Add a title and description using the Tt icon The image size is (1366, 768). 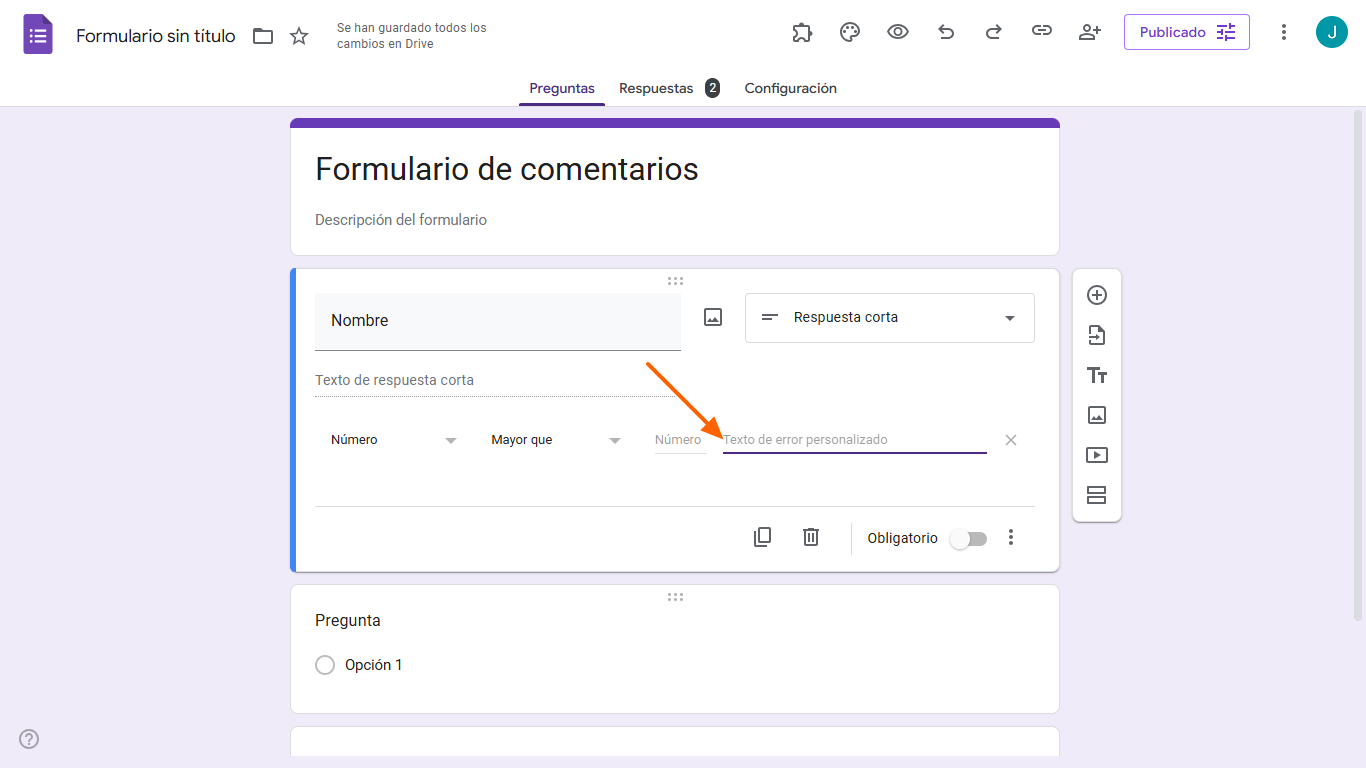click(x=1097, y=375)
